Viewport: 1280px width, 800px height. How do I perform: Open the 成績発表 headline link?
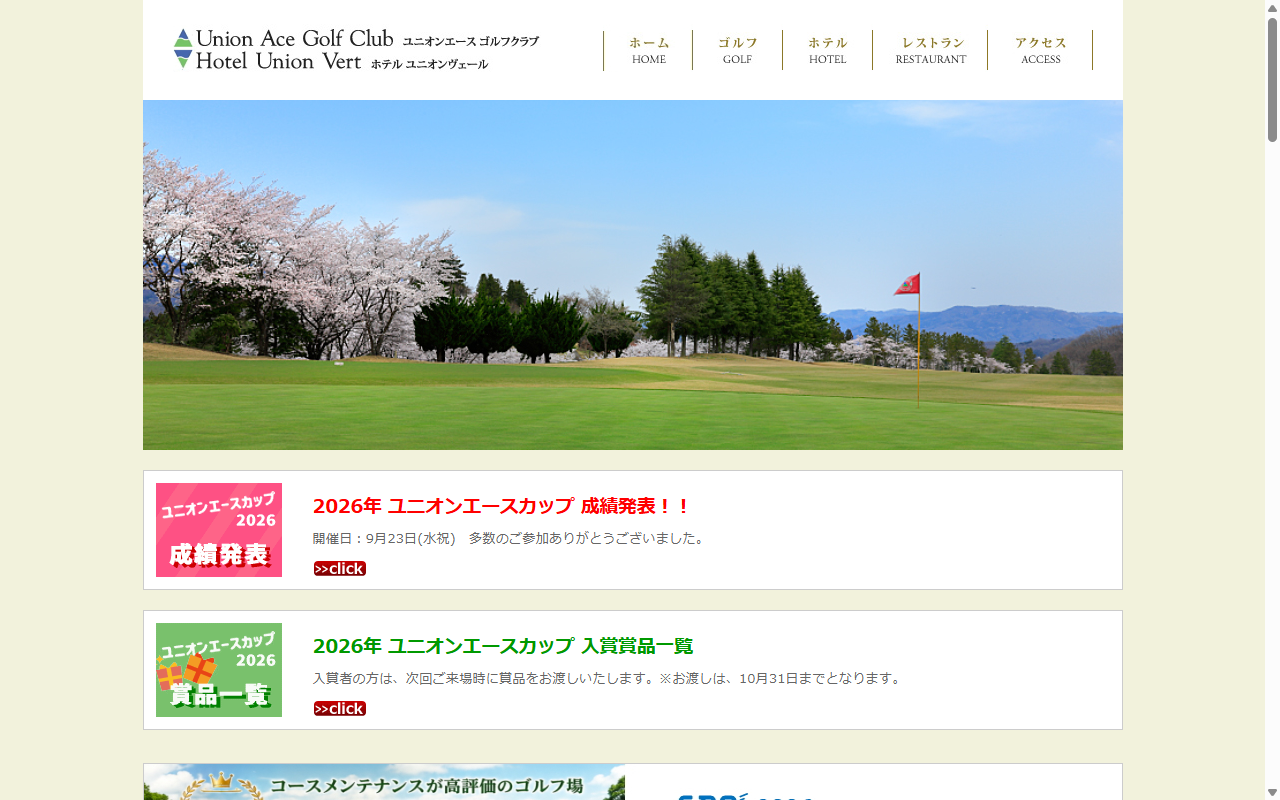(501, 506)
